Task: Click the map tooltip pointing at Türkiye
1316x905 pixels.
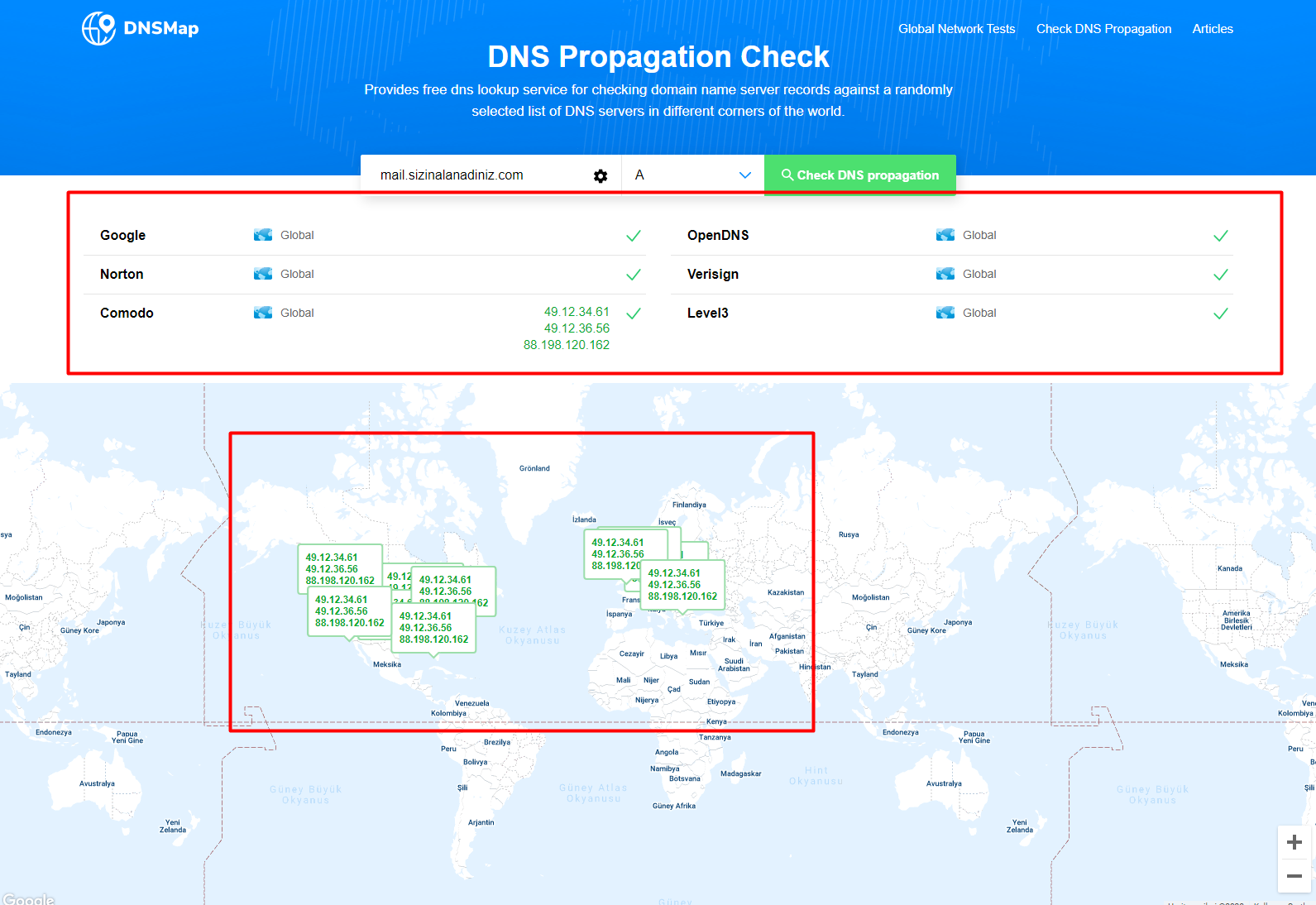Action: 682,585
